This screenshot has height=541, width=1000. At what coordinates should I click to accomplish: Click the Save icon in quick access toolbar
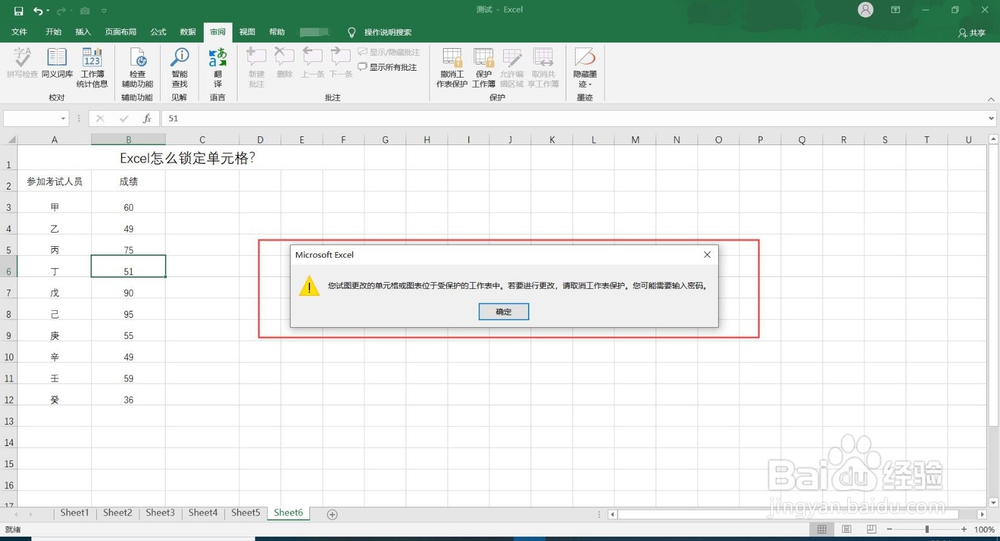(18, 11)
